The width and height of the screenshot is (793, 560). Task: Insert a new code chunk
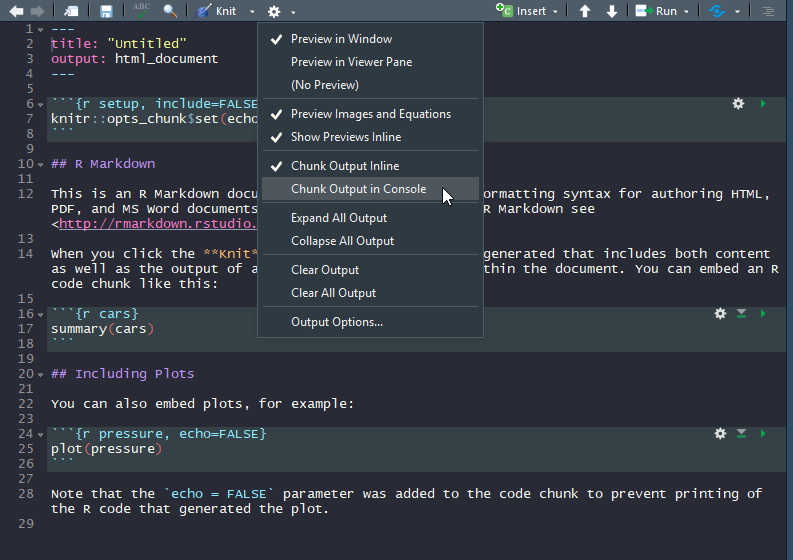pos(521,11)
